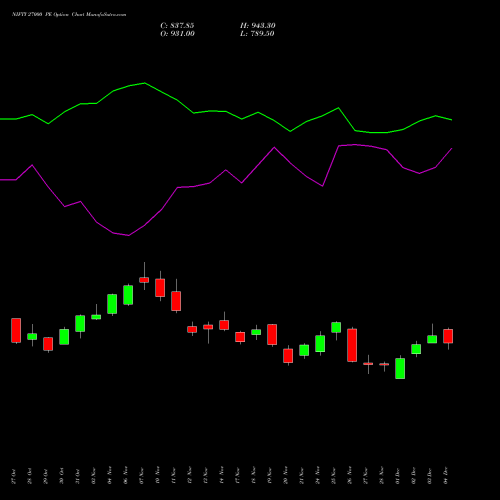Click the 27 Oct date label
500x500 pixels.
(14, 476)
